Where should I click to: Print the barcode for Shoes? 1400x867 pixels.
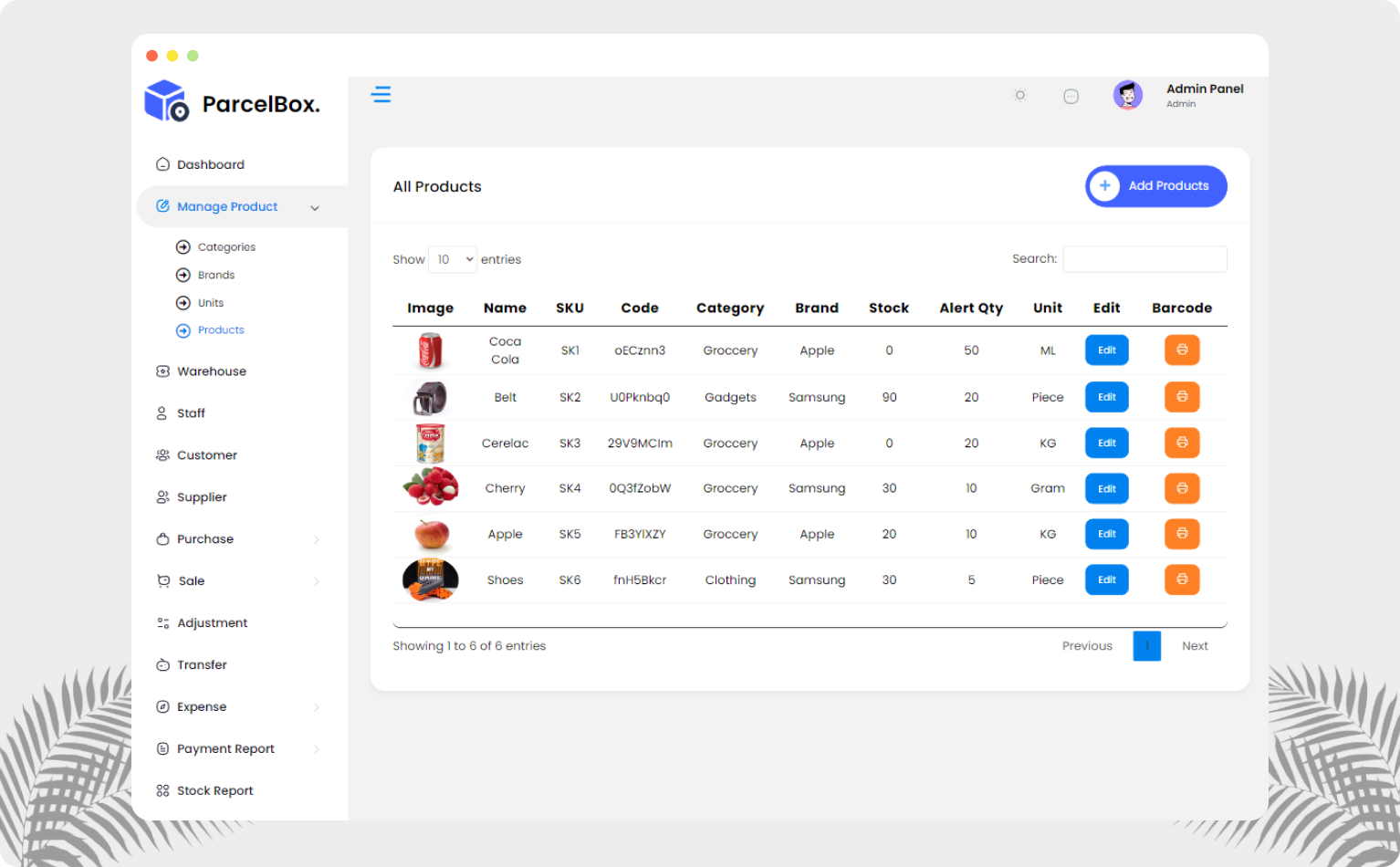point(1182,580)
